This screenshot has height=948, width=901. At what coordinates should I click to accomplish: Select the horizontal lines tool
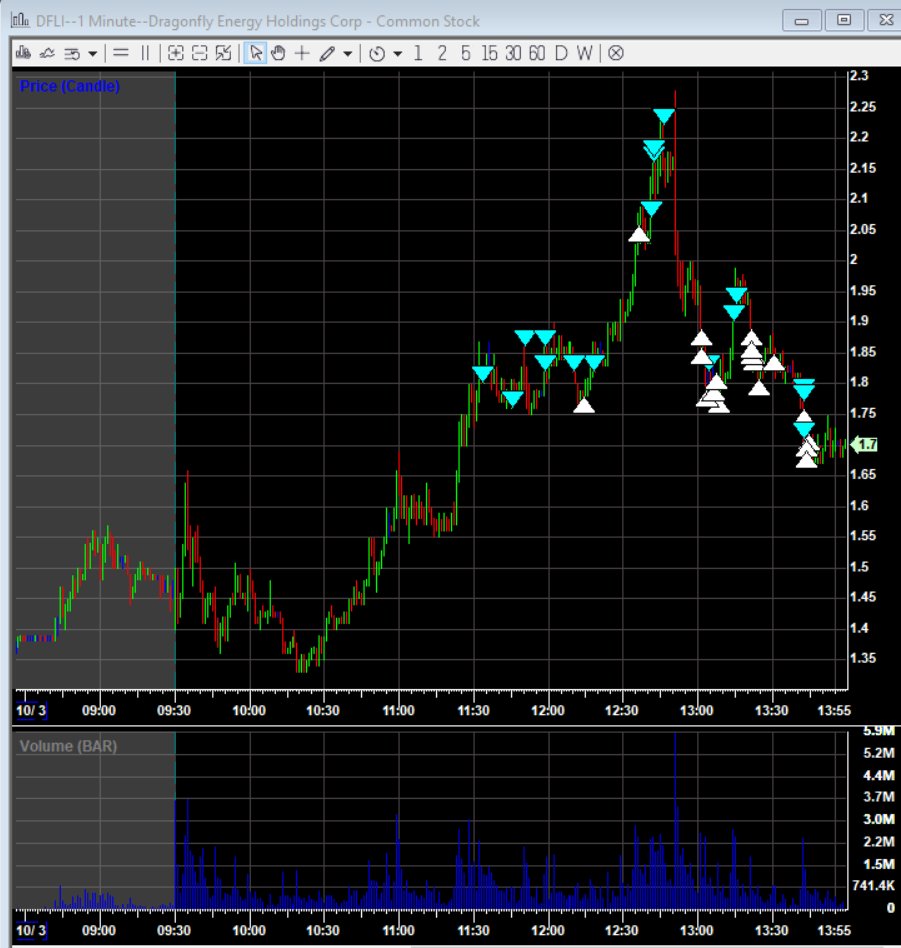click(121, 53)
